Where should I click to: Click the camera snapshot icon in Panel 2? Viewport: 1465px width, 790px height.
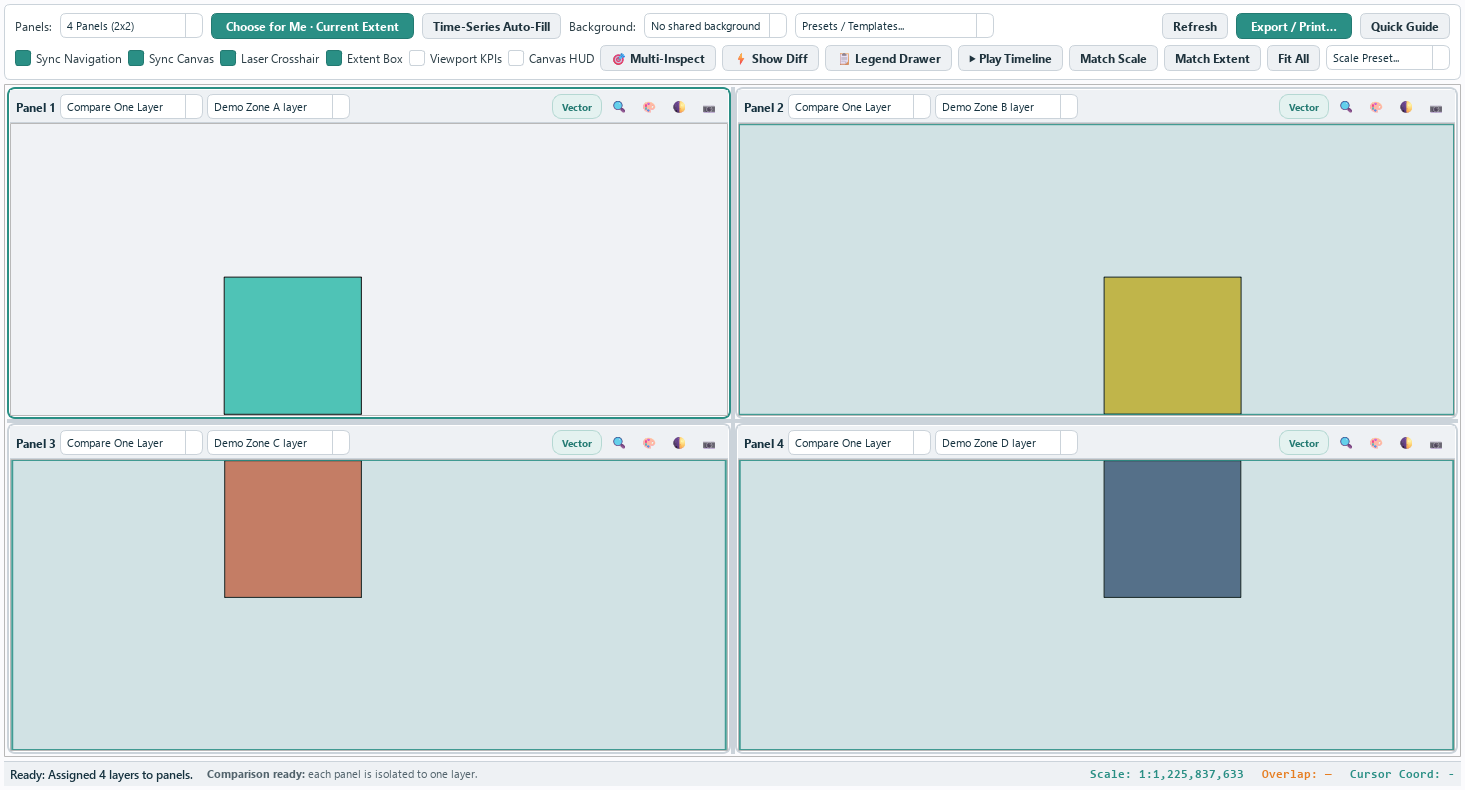(x=1436, y=107)
